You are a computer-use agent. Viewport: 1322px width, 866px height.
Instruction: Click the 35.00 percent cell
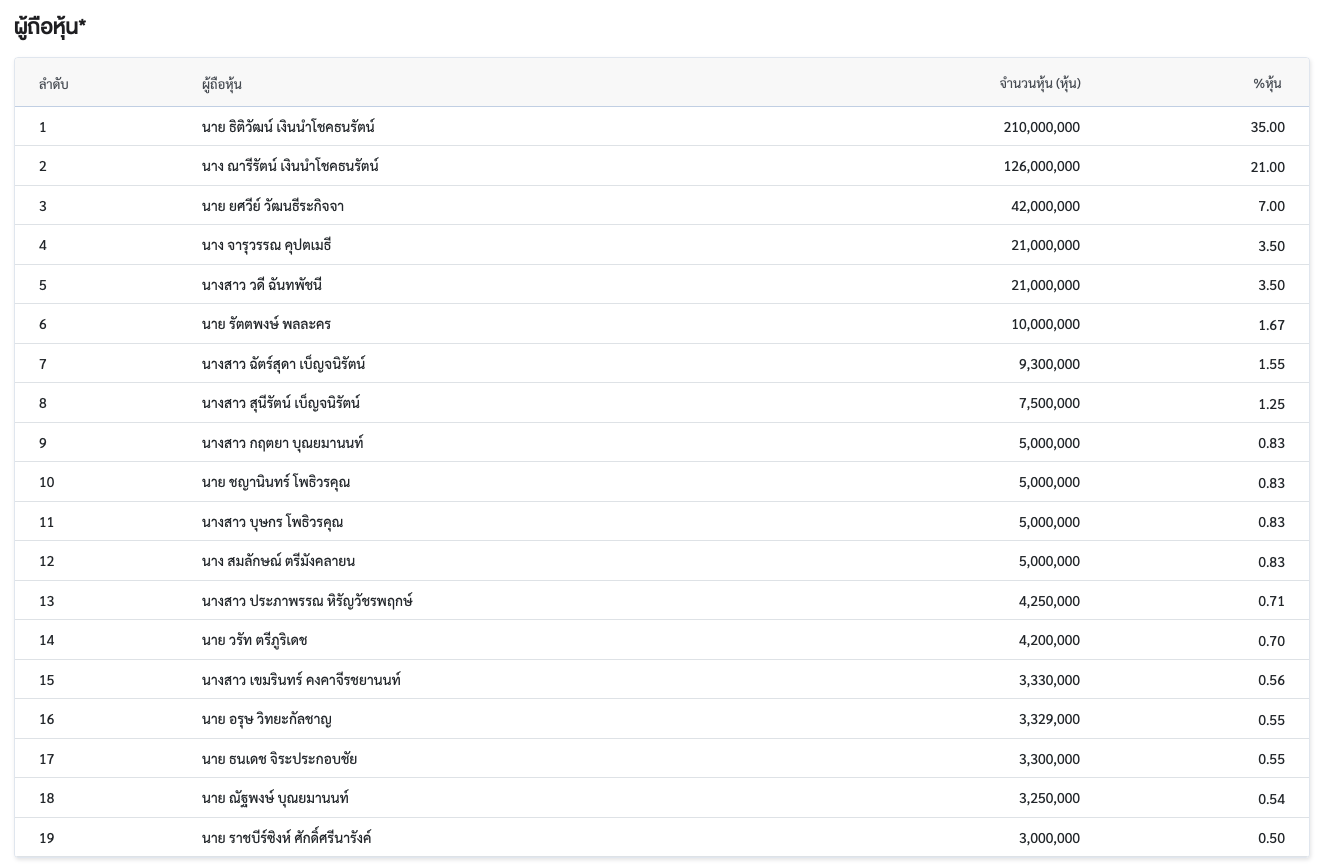[x=1267, y=127]
